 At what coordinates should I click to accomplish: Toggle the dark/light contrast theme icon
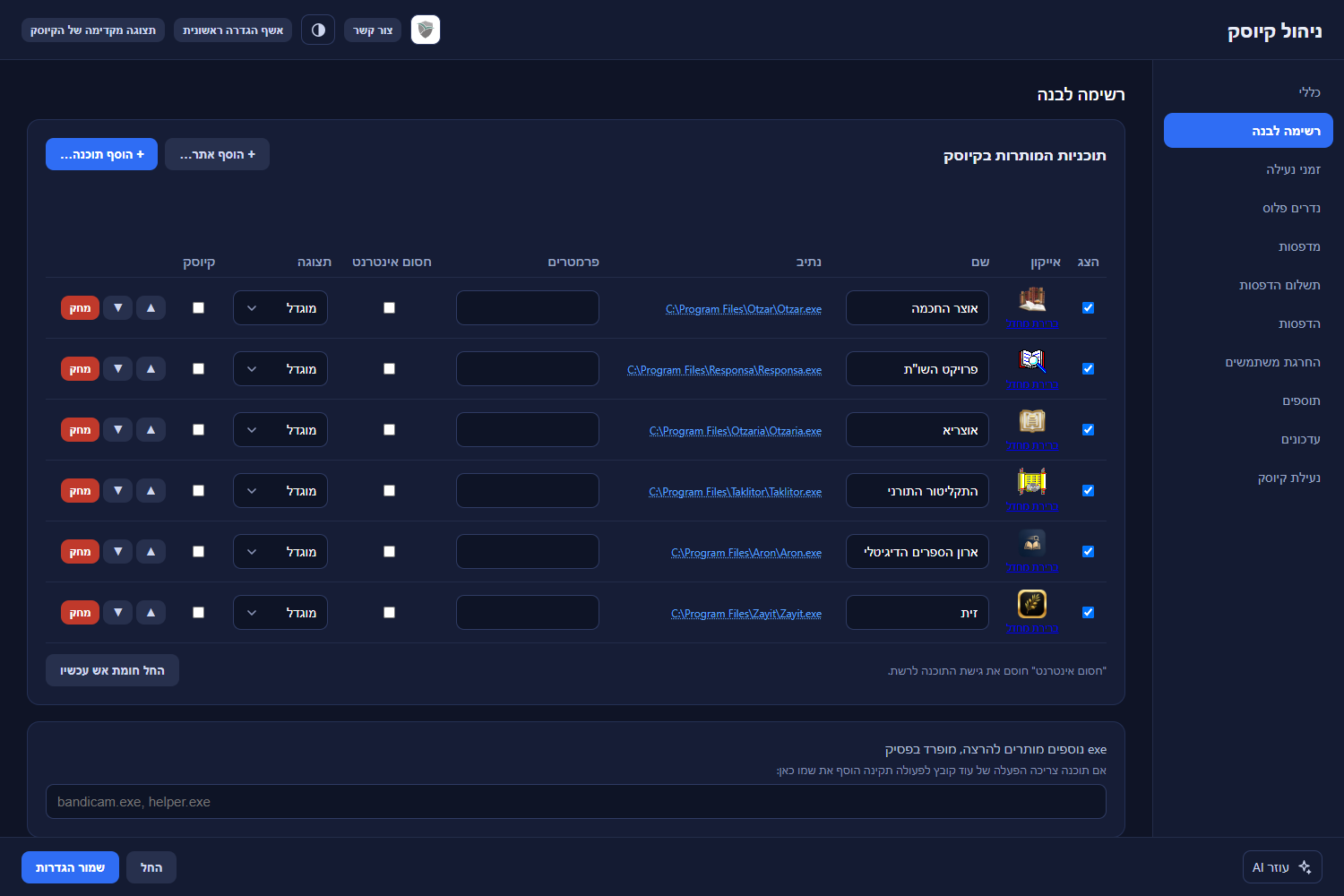318,30
